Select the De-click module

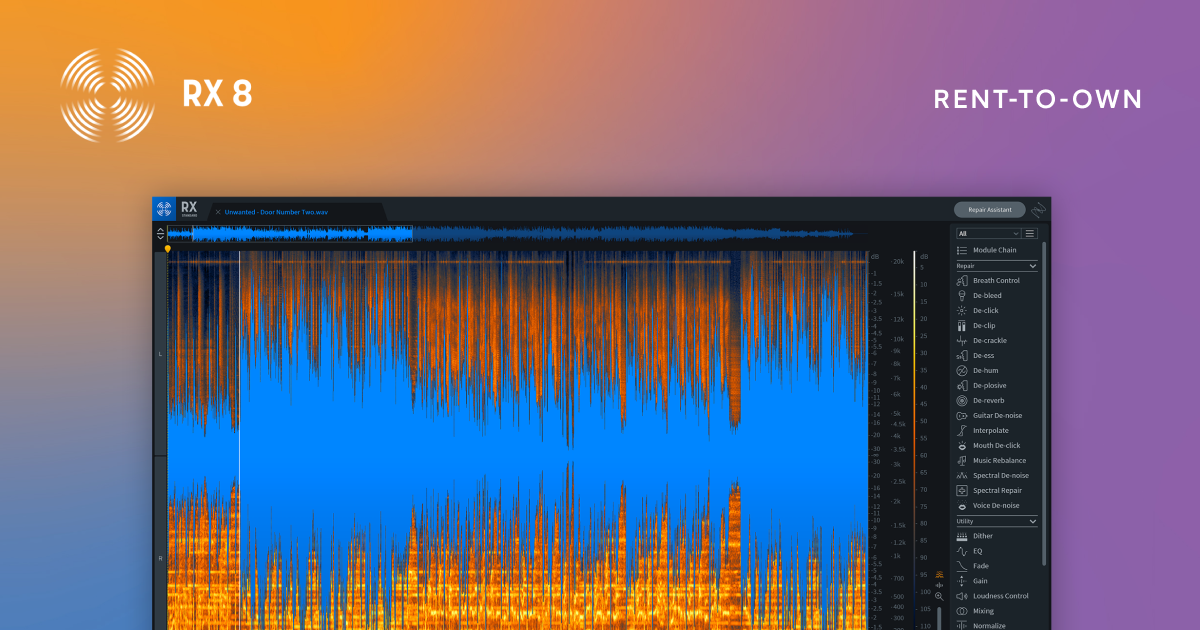tap(977, 311)
